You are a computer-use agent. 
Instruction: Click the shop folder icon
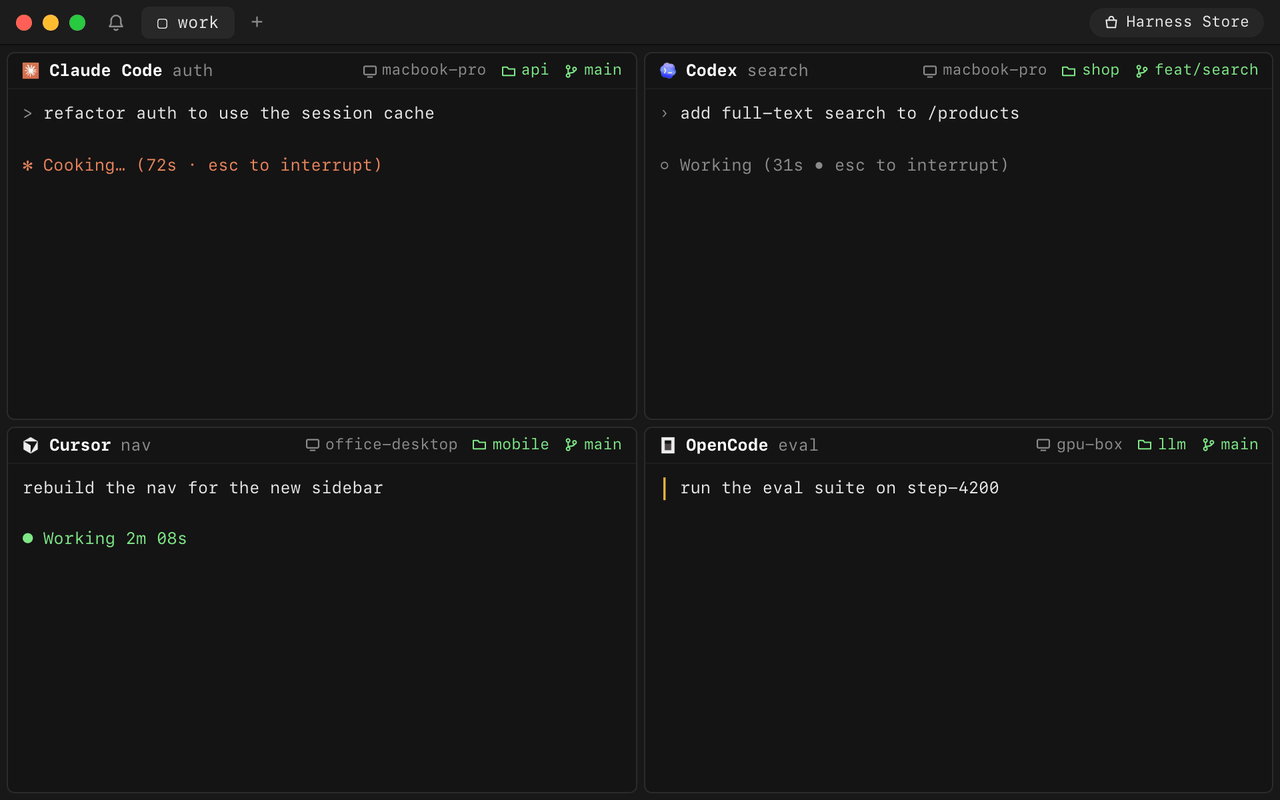pyautogui.click(x=1068, y=71)
